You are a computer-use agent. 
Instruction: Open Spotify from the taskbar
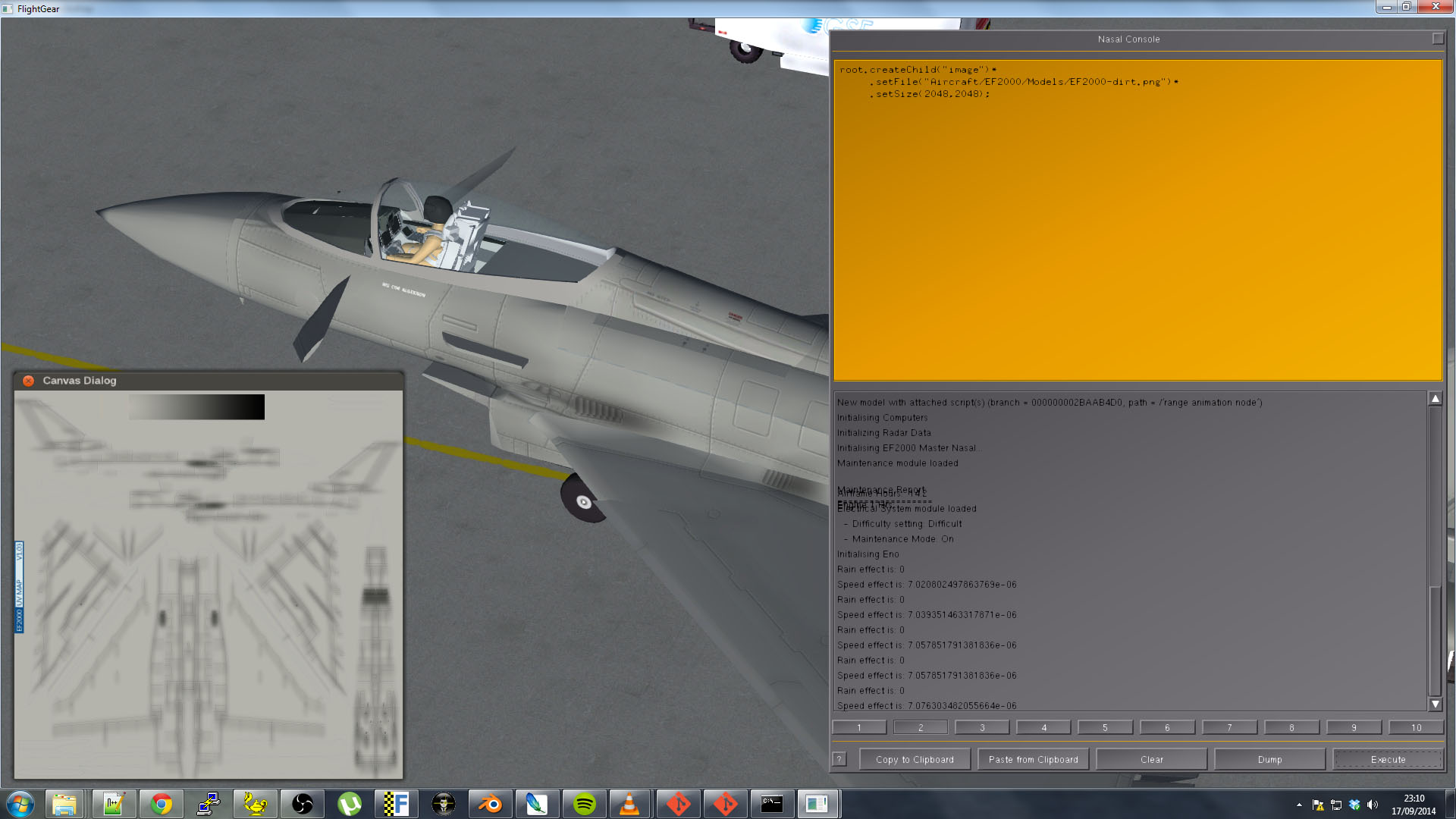(x=584, y=804)
